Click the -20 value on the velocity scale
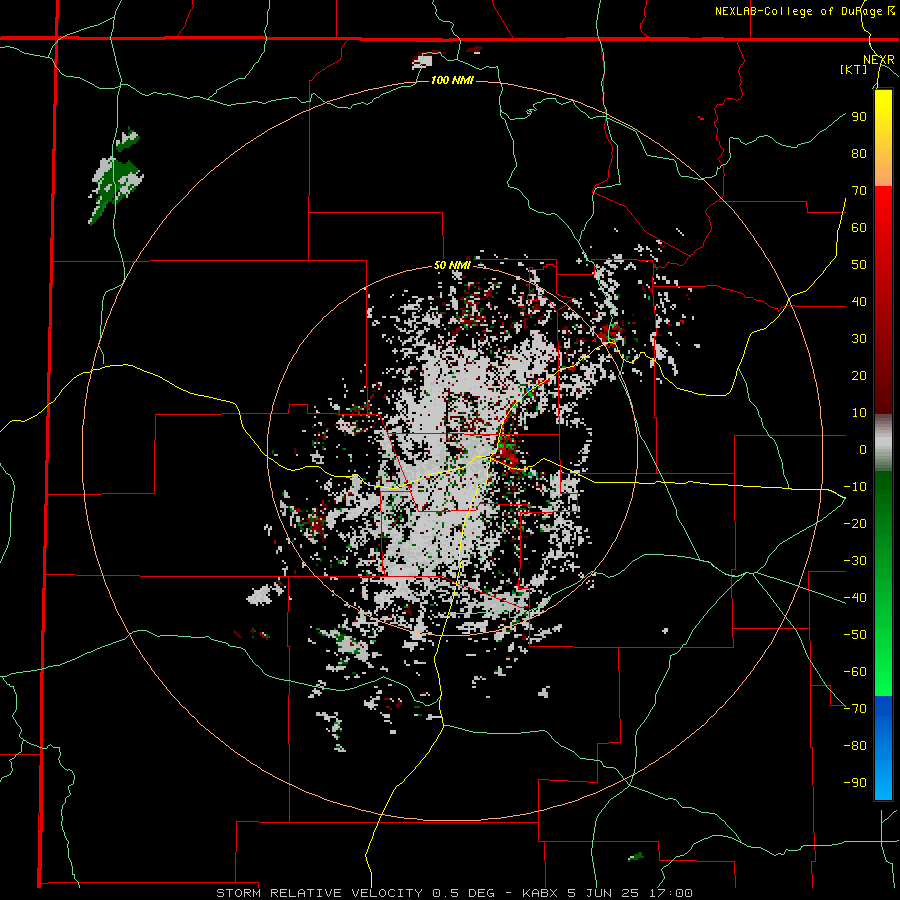 pyautogui.click(x=855, y=524)
